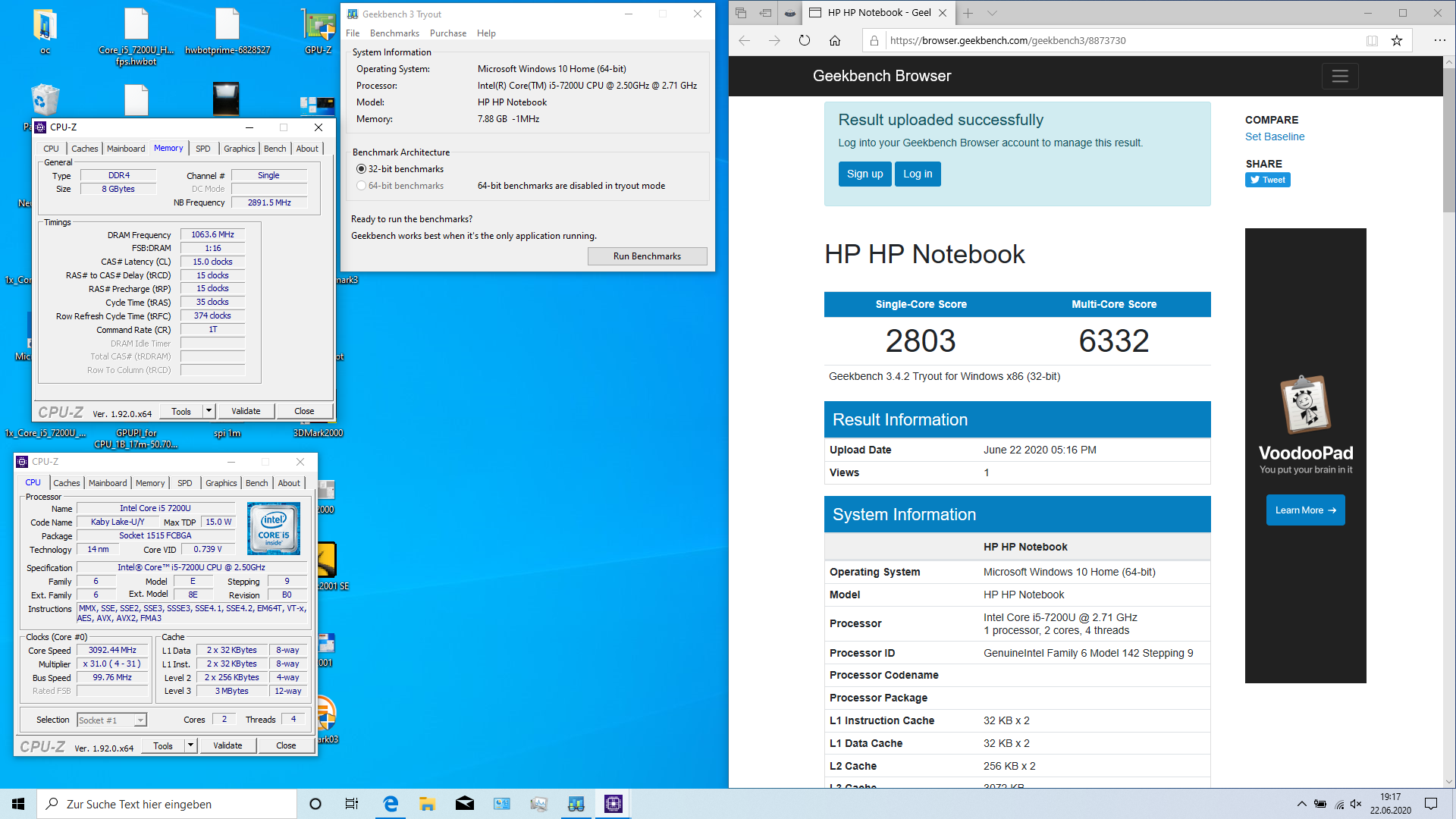Open File Explorer from taskbar
Screen dimensions: 1456x819
427,804
